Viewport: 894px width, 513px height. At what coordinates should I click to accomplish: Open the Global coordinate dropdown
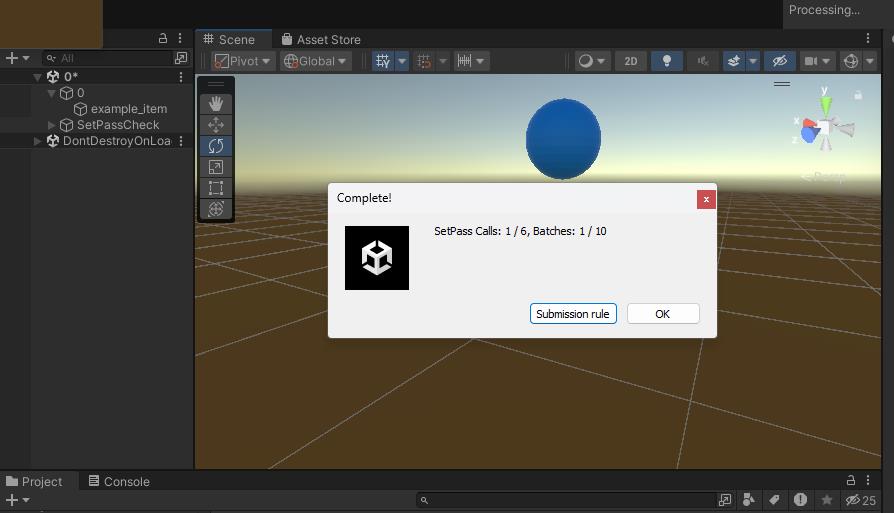click(x=315, y=61)
